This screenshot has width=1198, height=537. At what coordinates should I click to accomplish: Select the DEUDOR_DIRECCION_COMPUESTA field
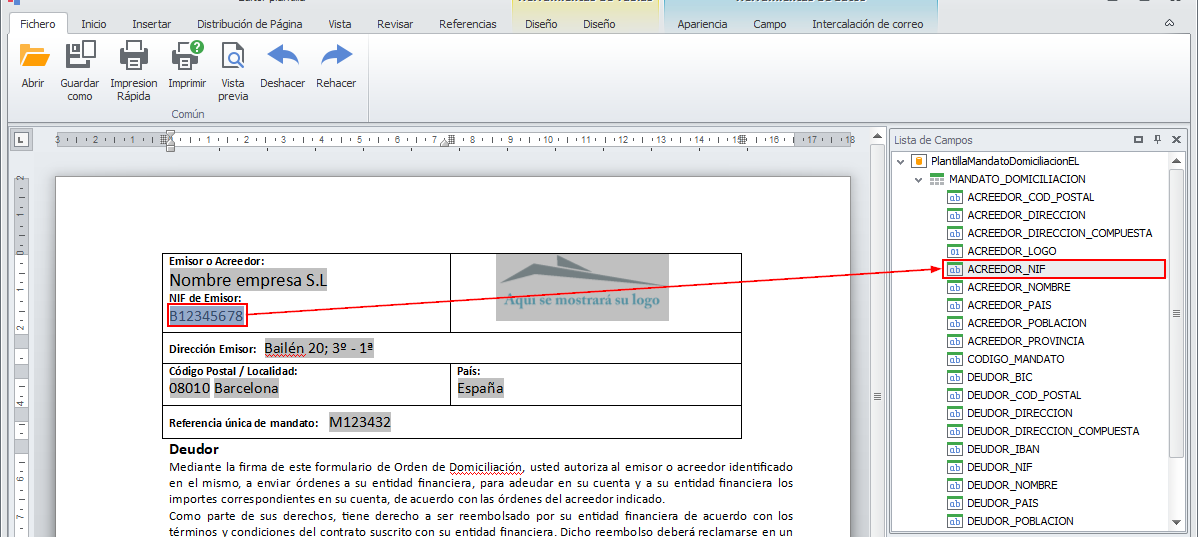(x=1053, y=431)
